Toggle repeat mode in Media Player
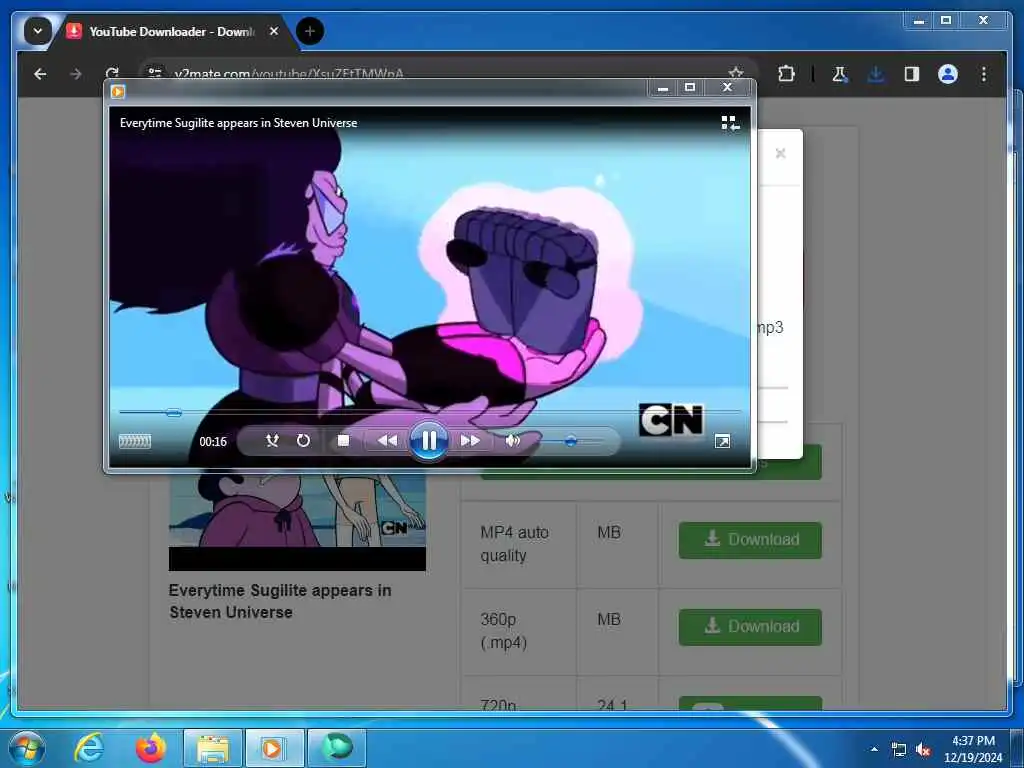This screenshot has width=1024, height=768. 303,441
